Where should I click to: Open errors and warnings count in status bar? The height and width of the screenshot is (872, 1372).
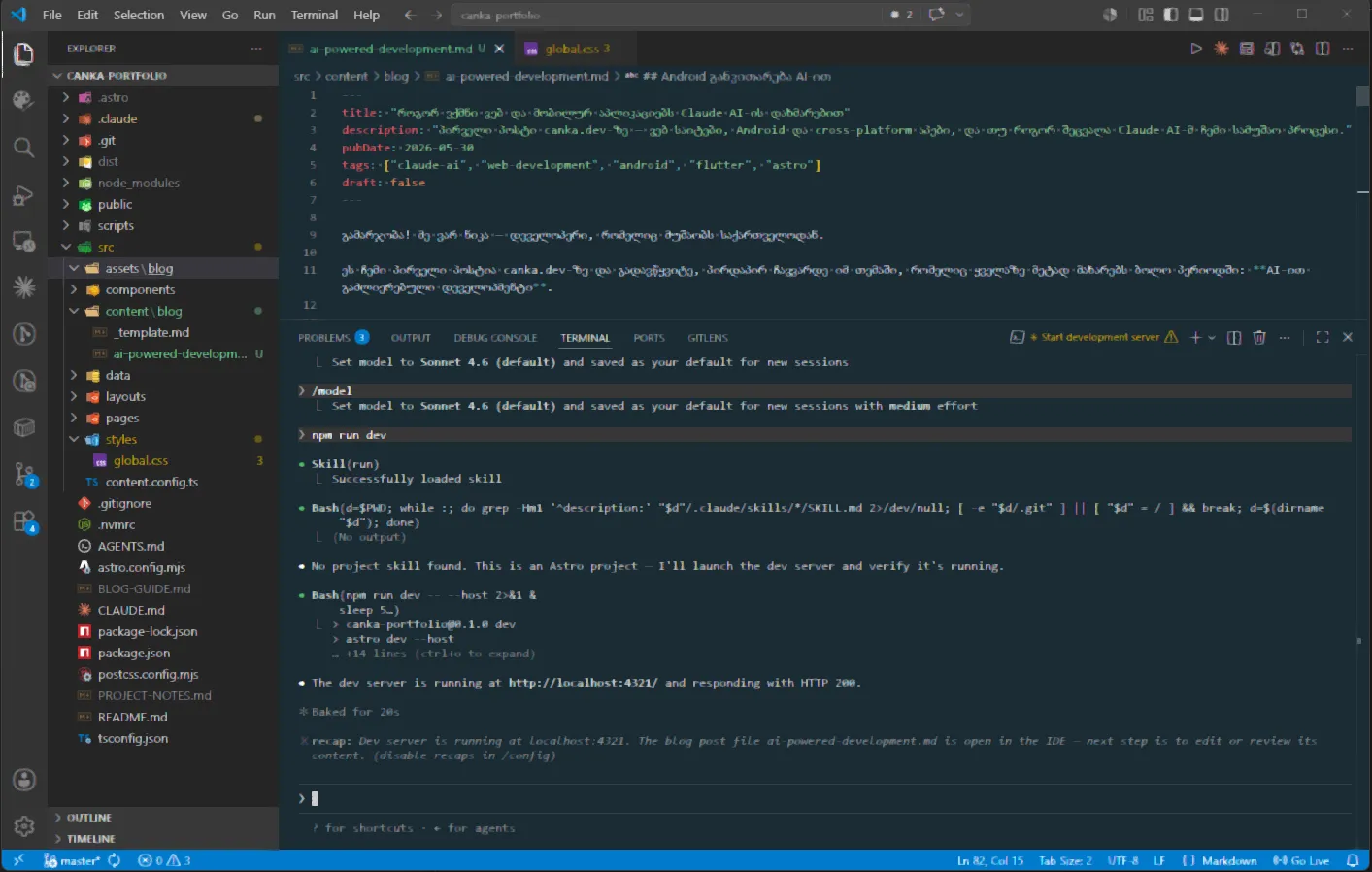pos(164,860)
